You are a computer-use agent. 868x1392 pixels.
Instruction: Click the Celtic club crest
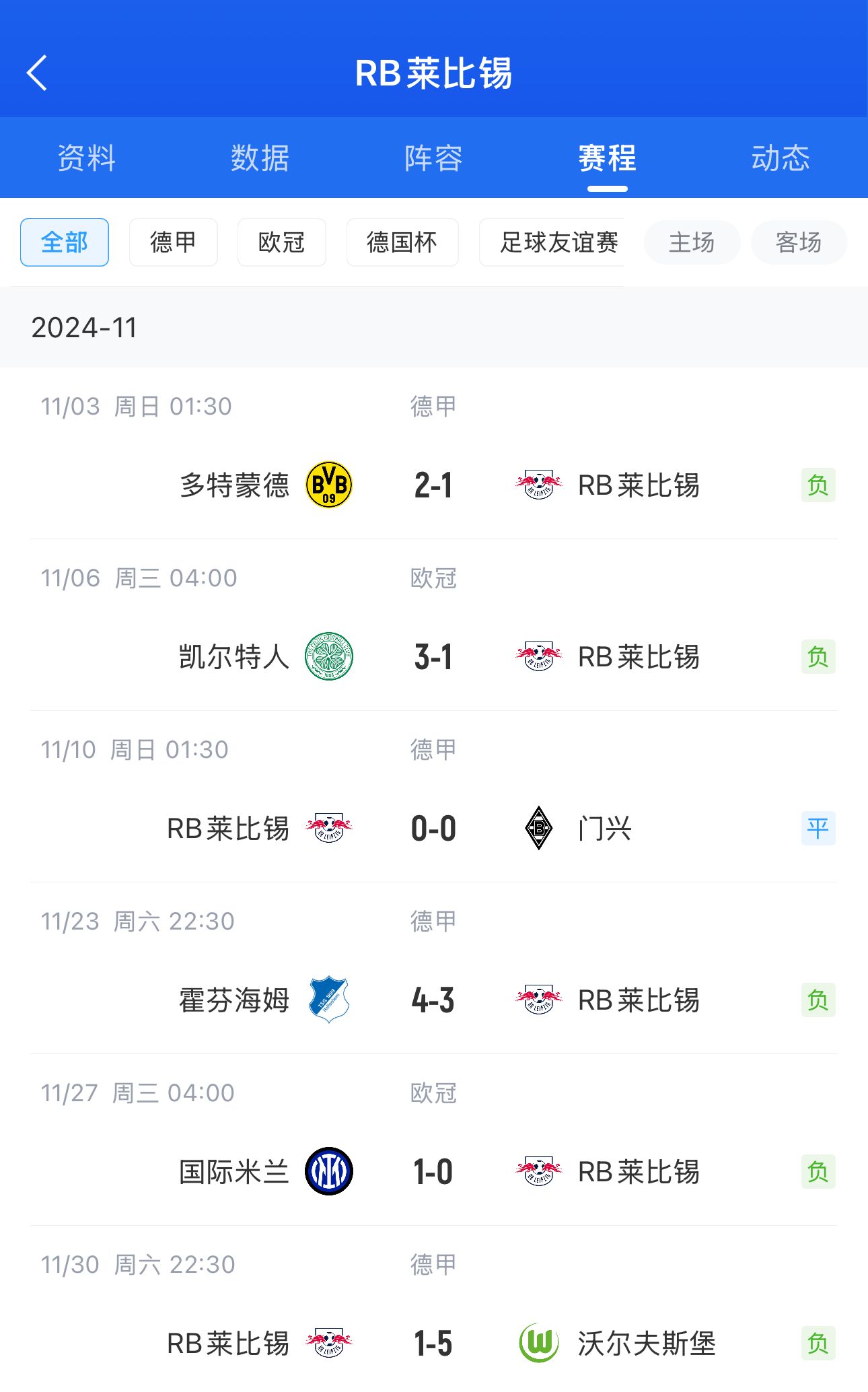tap(329, 656)
